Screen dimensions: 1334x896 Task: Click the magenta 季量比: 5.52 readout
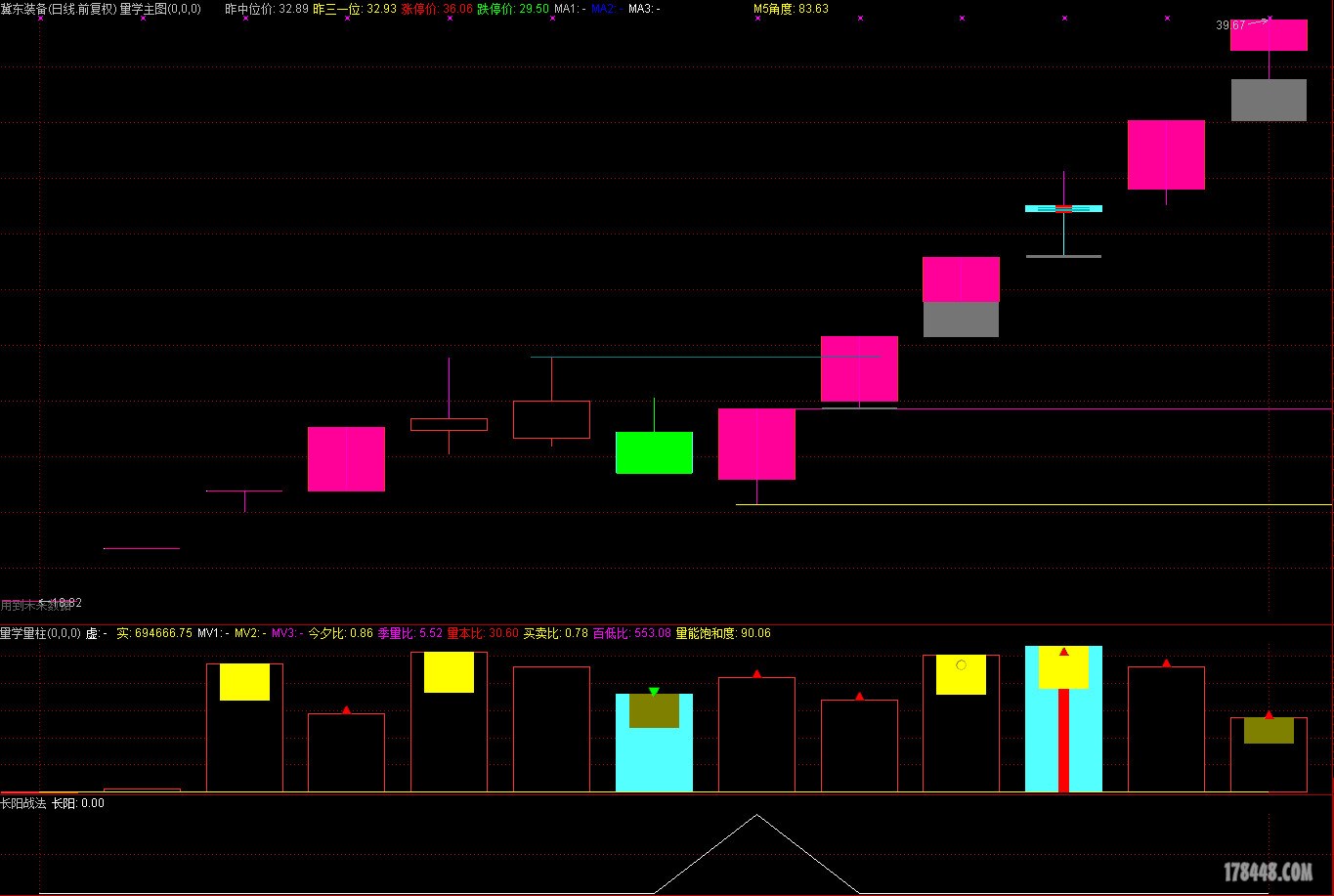pos(409,633)
